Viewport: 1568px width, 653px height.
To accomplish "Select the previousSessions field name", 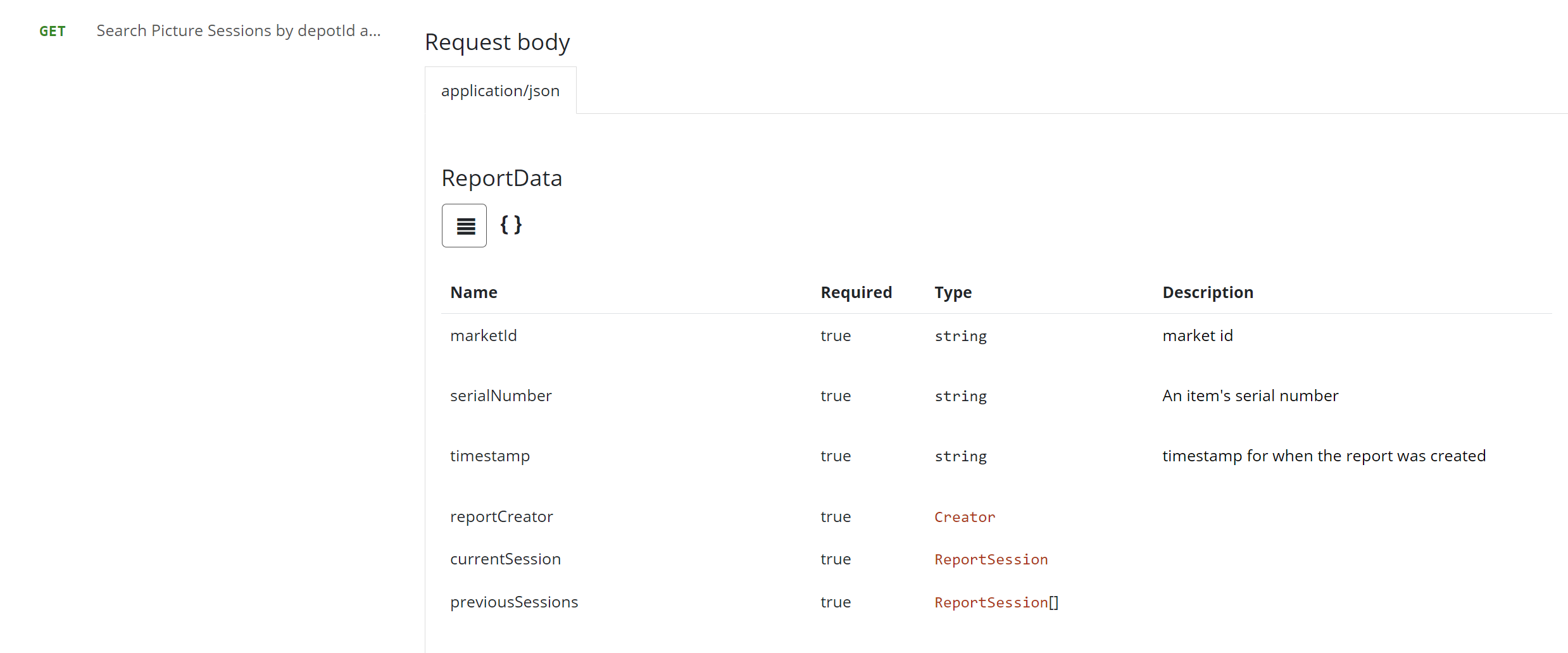I will (x=514, y=602).
